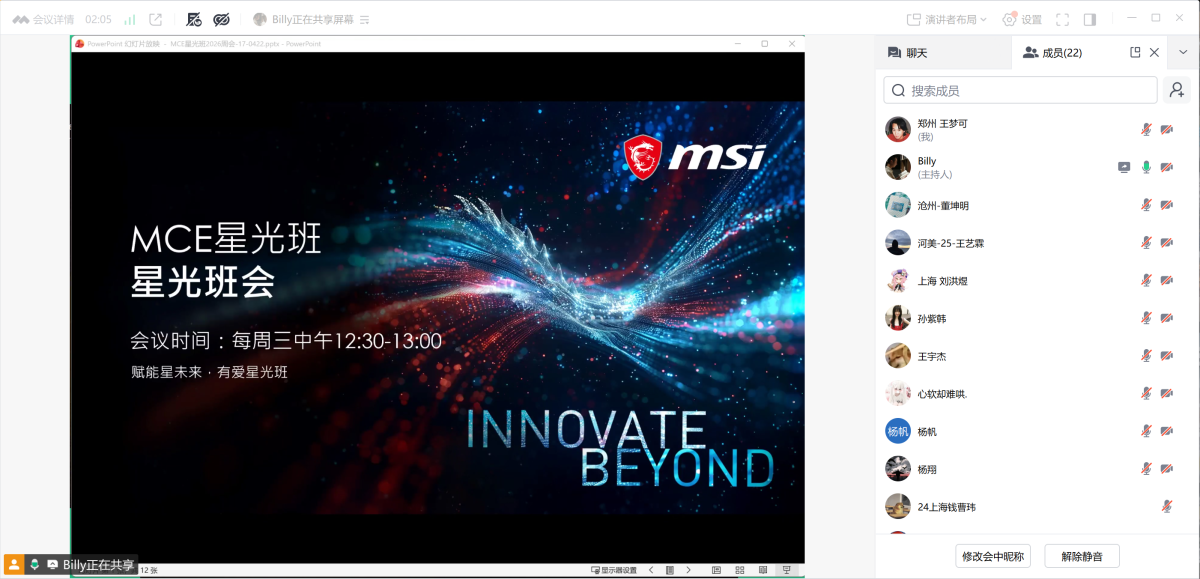Select 河美-25-王艺霖 in members list
Screen dimensions: 1200x579
1036,243
